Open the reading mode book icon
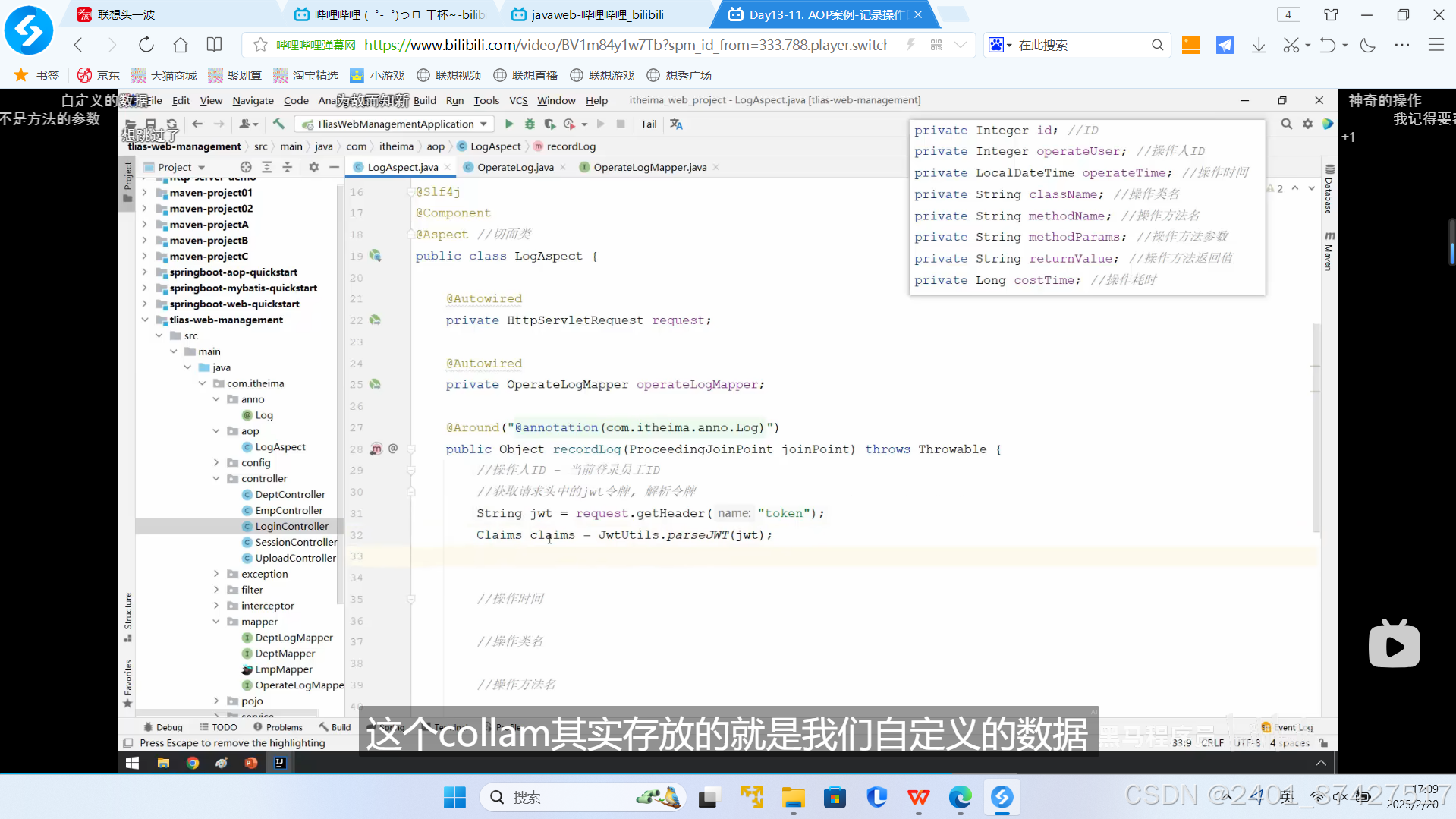 [x=215, y=45]
